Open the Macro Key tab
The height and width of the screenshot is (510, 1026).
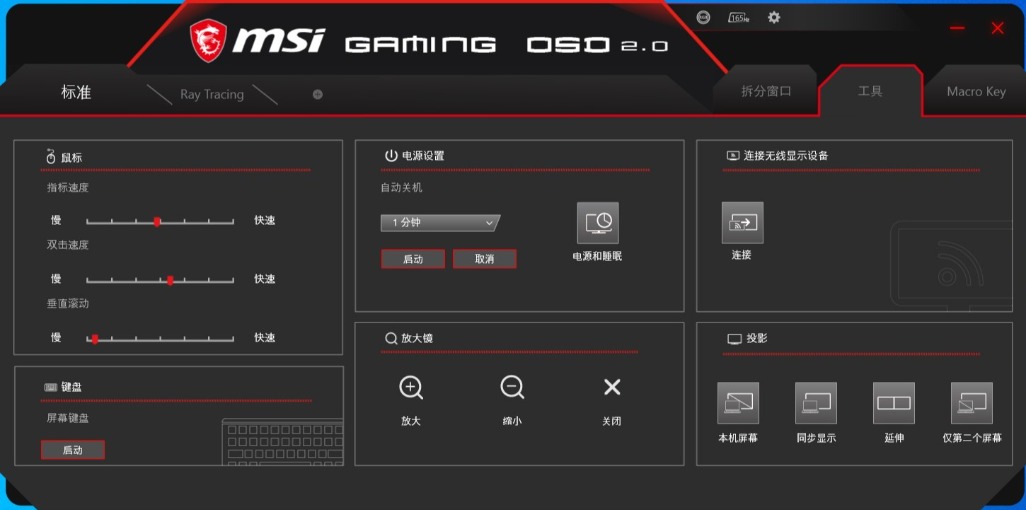[975, 91]
